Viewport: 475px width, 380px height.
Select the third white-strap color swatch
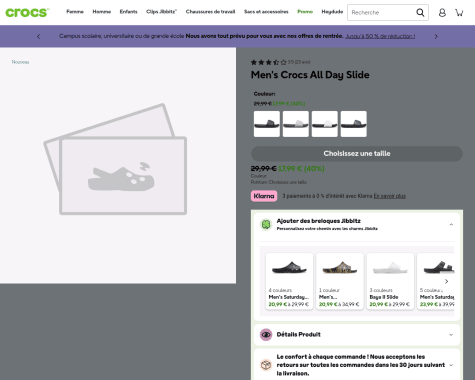[x=325, y=124]
